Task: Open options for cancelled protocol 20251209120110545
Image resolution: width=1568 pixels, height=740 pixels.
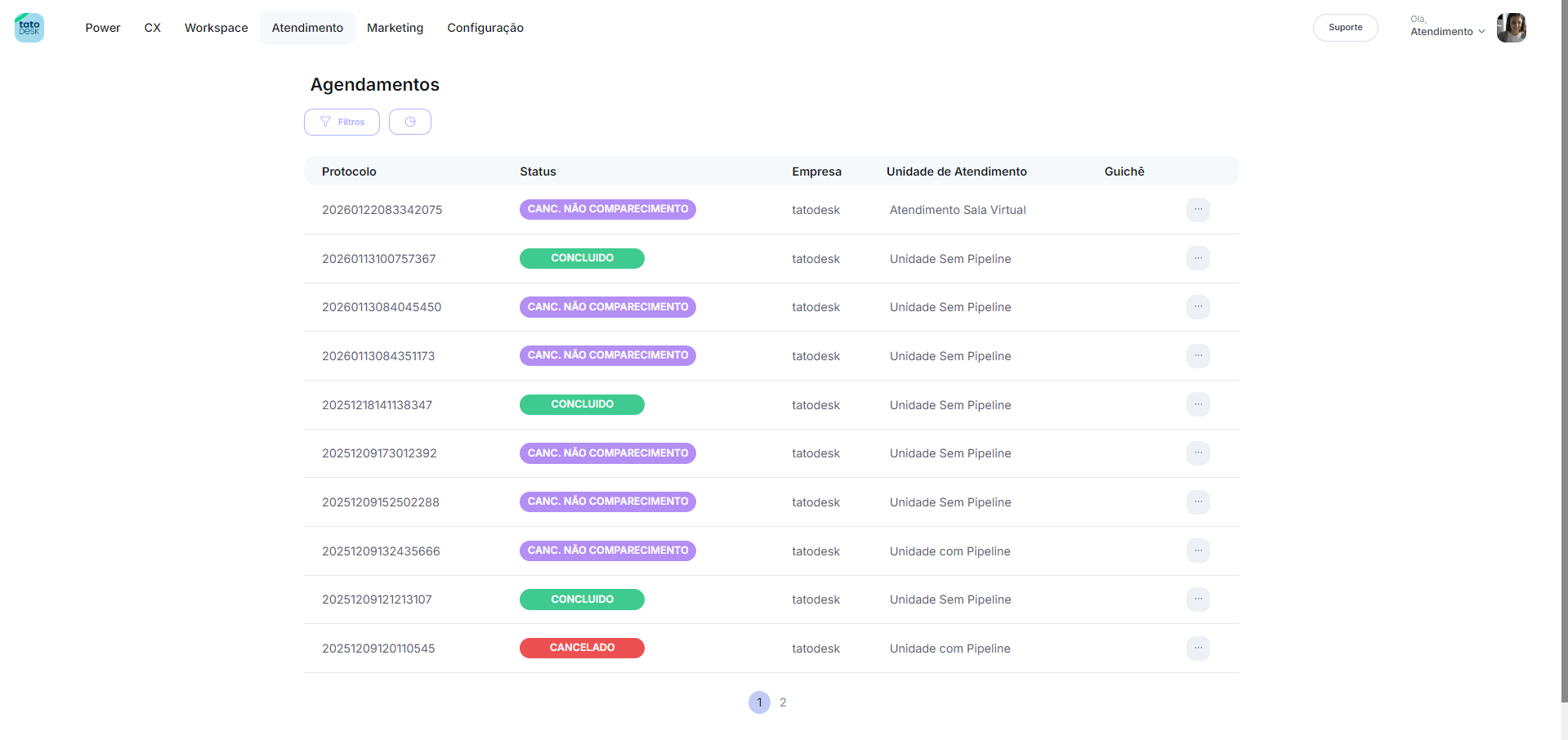Action: (1198, 649)
